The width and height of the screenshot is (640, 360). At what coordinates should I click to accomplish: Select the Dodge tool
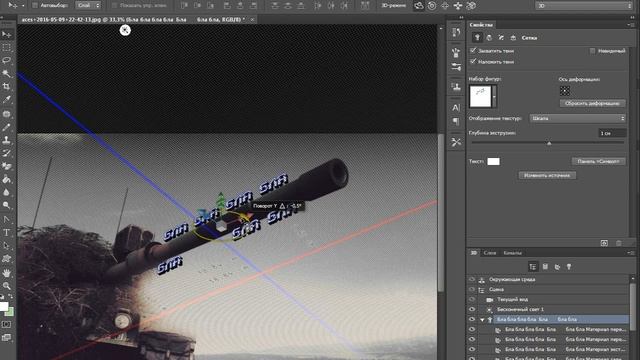click(x=7, y=205)
